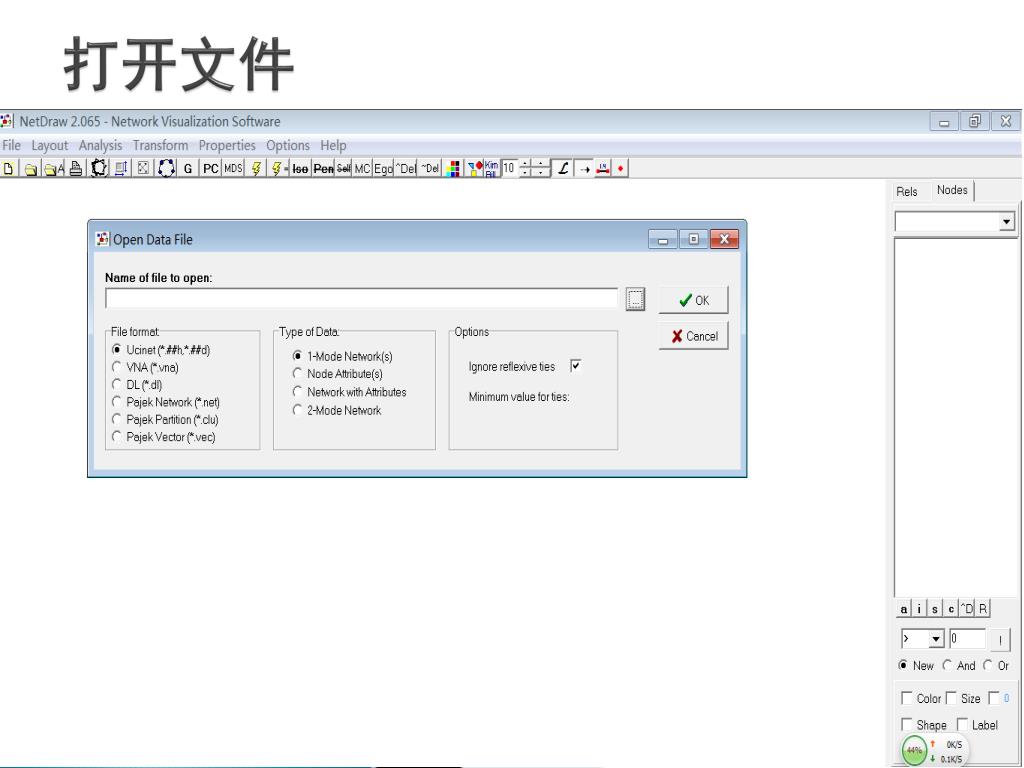The height and width of the screenshot is (768, 1024).
Task: Select Pajek Vector (*.vec) format
Action: (x=163, y=437)
